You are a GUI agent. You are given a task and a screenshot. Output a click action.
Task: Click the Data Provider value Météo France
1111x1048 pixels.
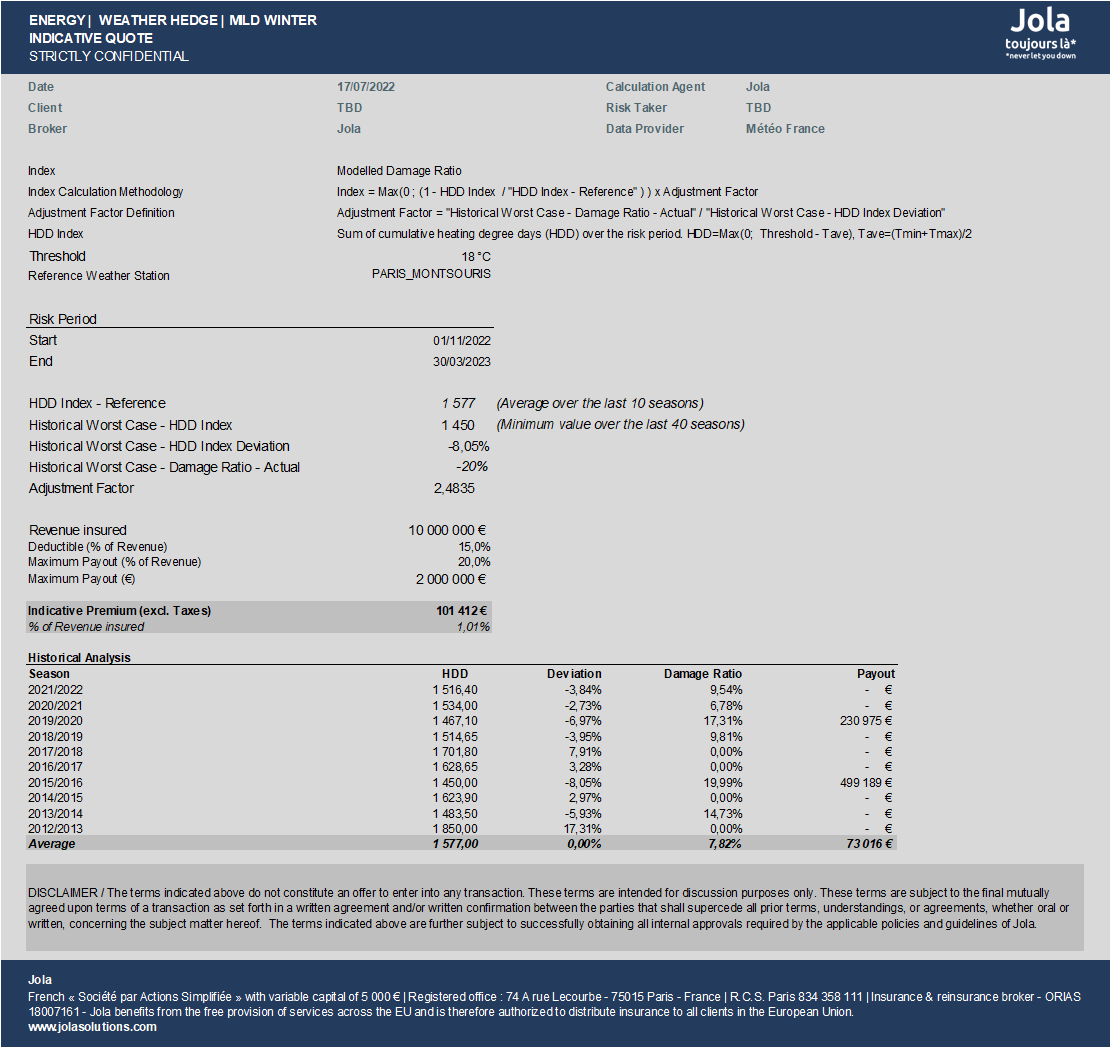pyautogui.click(x=785, y=128)
